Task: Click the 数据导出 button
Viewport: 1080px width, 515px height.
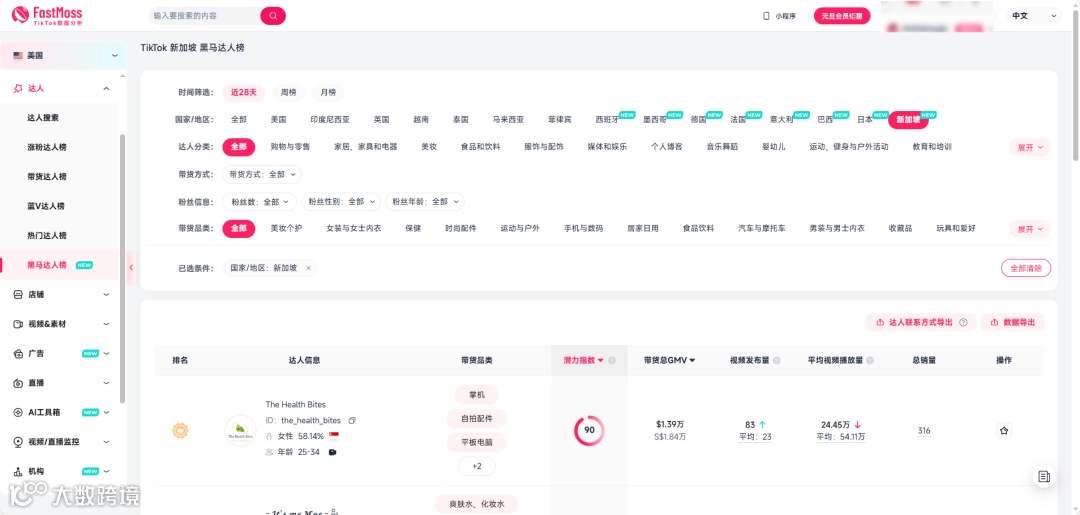Action: click(x=1012, y=322)
